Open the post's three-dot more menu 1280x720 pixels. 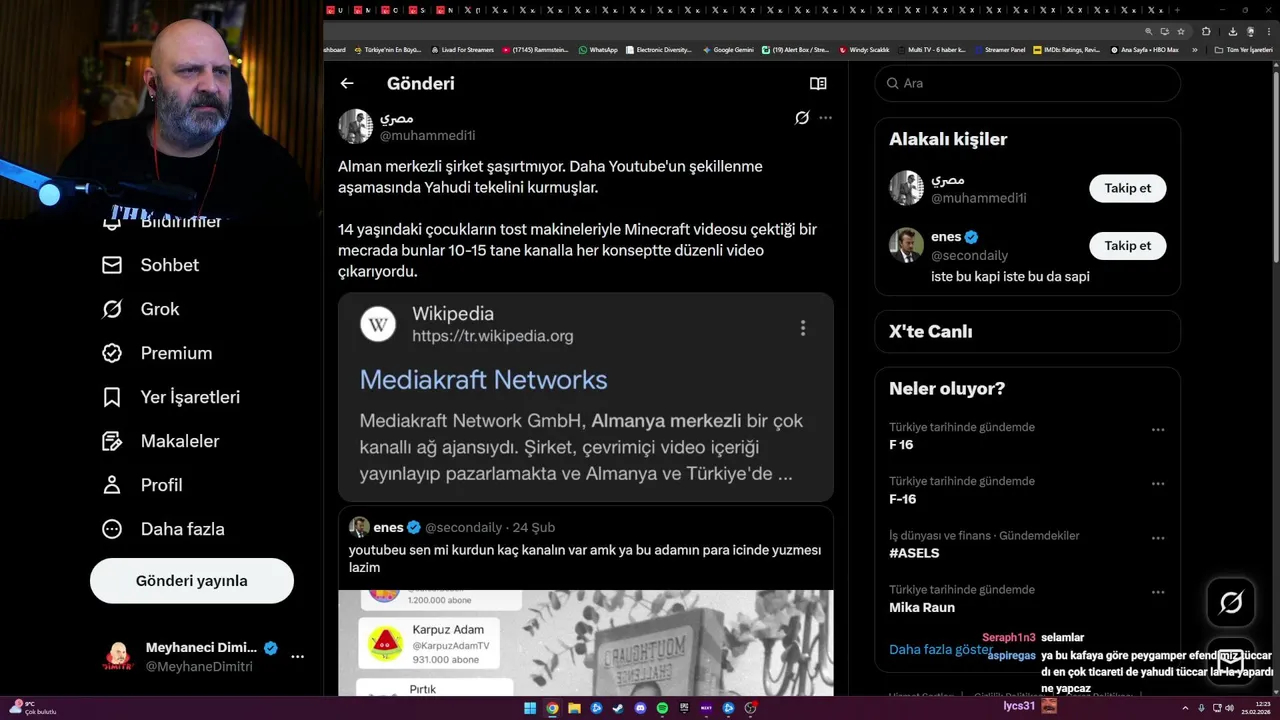(x=825, y=118)
